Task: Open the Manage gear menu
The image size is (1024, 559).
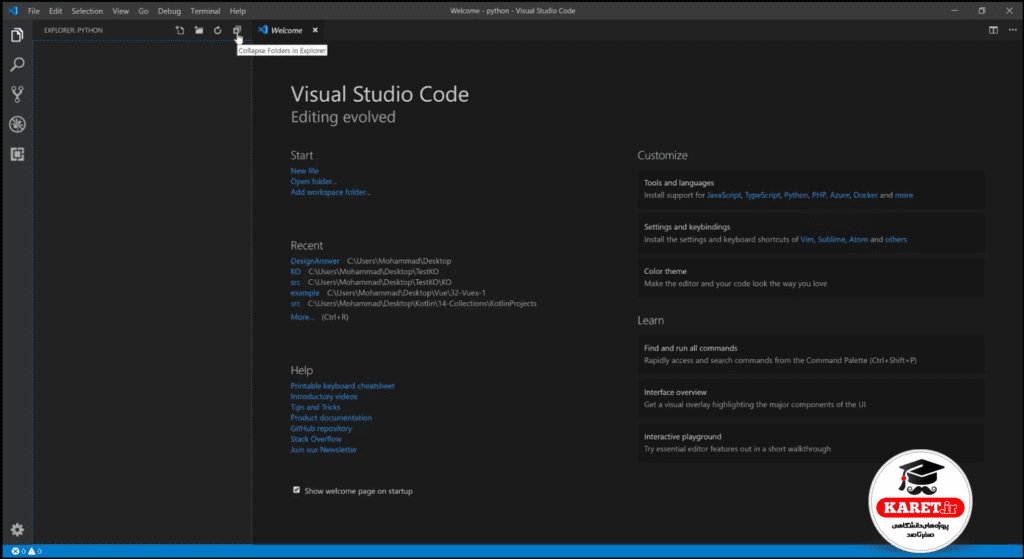Action: click(17, 530)
